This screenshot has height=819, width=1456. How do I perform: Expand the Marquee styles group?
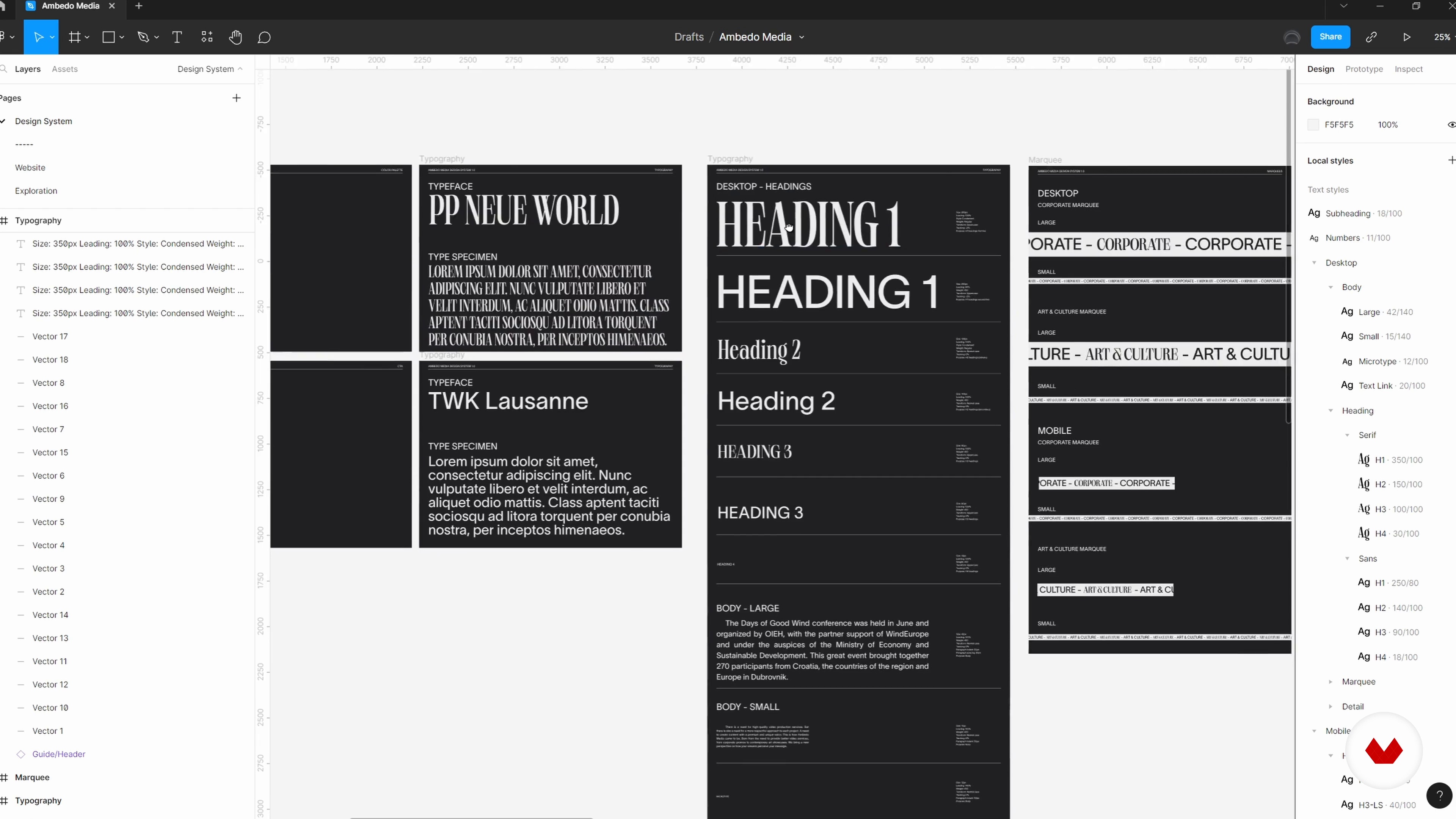1330,682
